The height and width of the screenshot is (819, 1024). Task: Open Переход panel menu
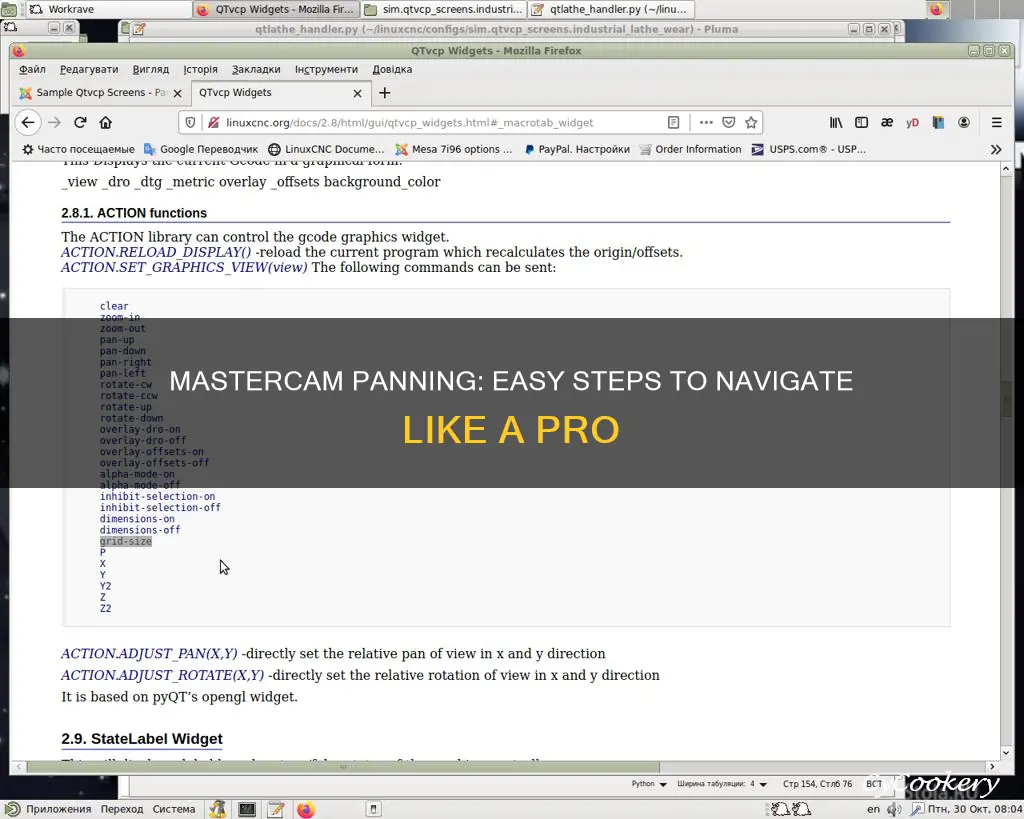coord(121,809)
